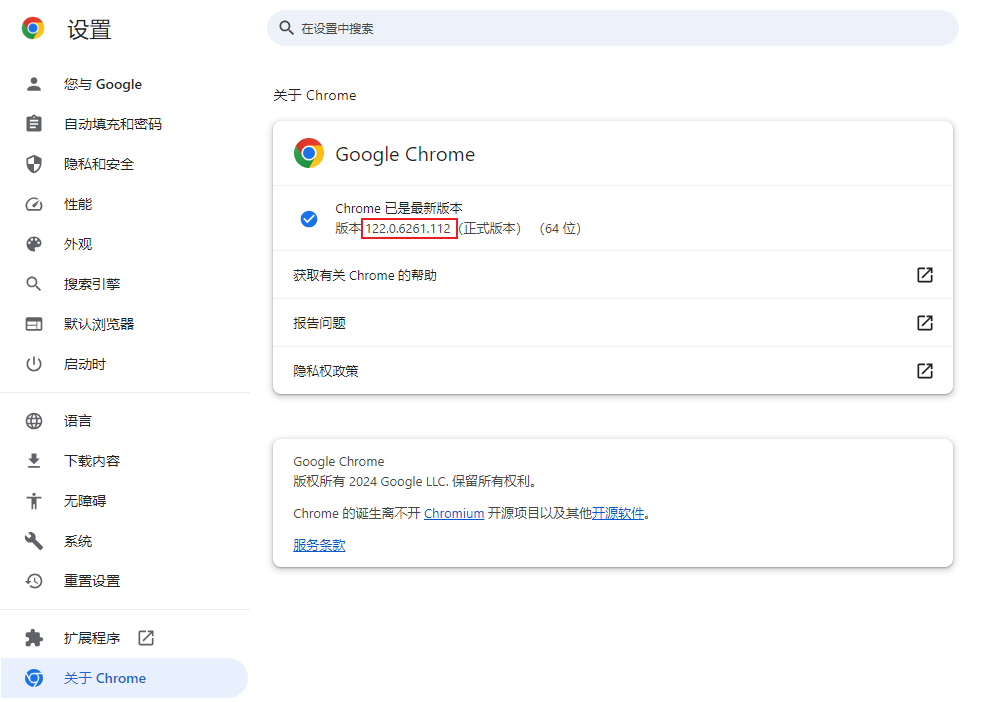995x702 pixels.
Task: Click the 获取有关 Chrome 的帮助 row
Action: [x=612, y=275]
